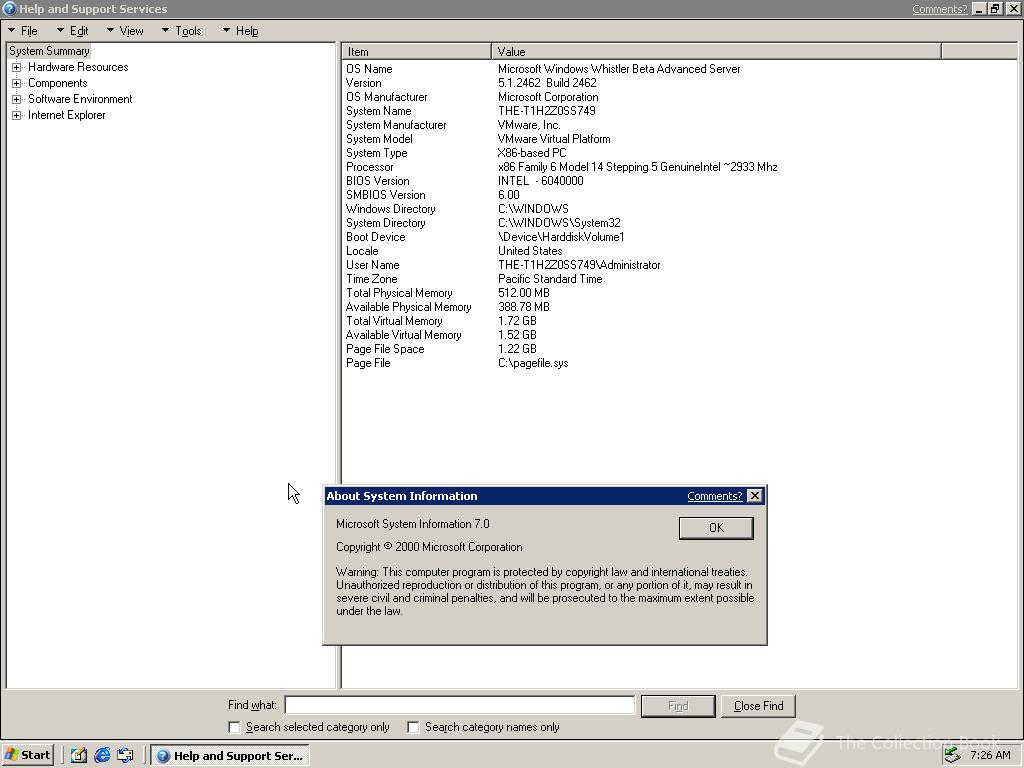This screenshot has height=768, width=1024.
Task: Click the BIOS Version row label
Action: click(377, 181)
